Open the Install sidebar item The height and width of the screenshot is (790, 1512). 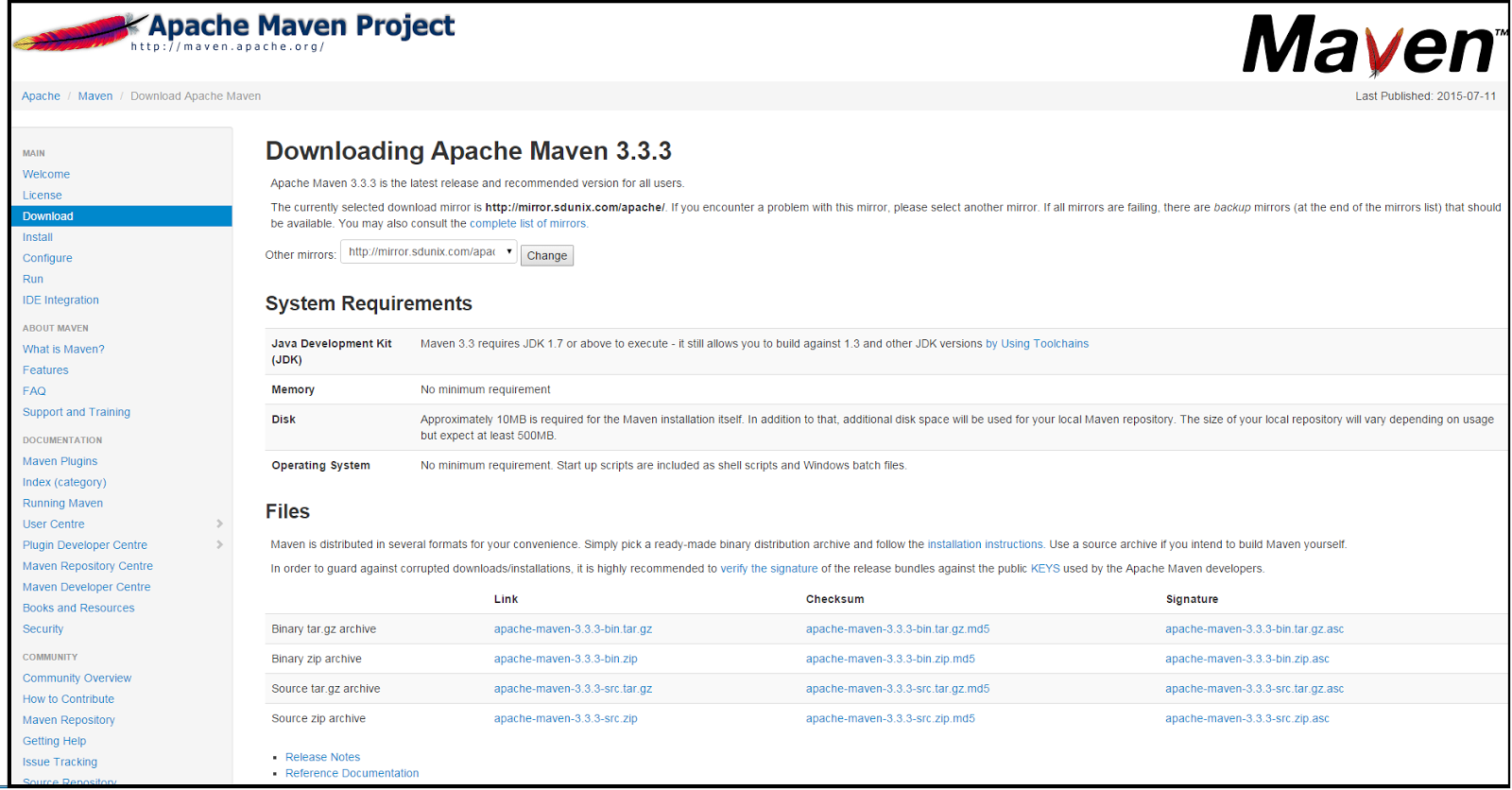(x=38, y=237)
